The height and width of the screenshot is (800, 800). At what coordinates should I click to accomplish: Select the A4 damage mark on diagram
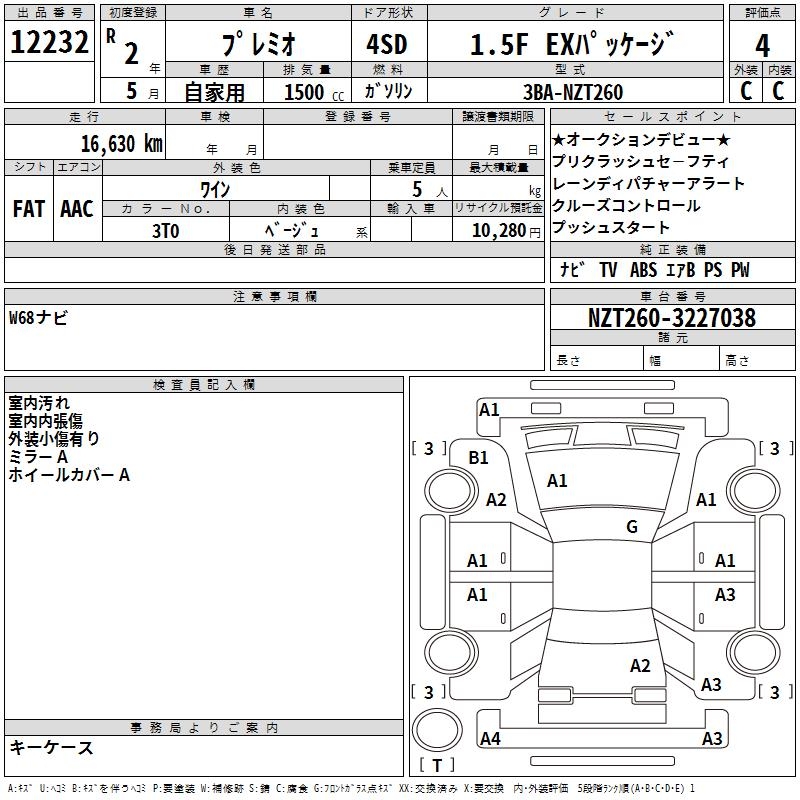click(x=490, y=738)
